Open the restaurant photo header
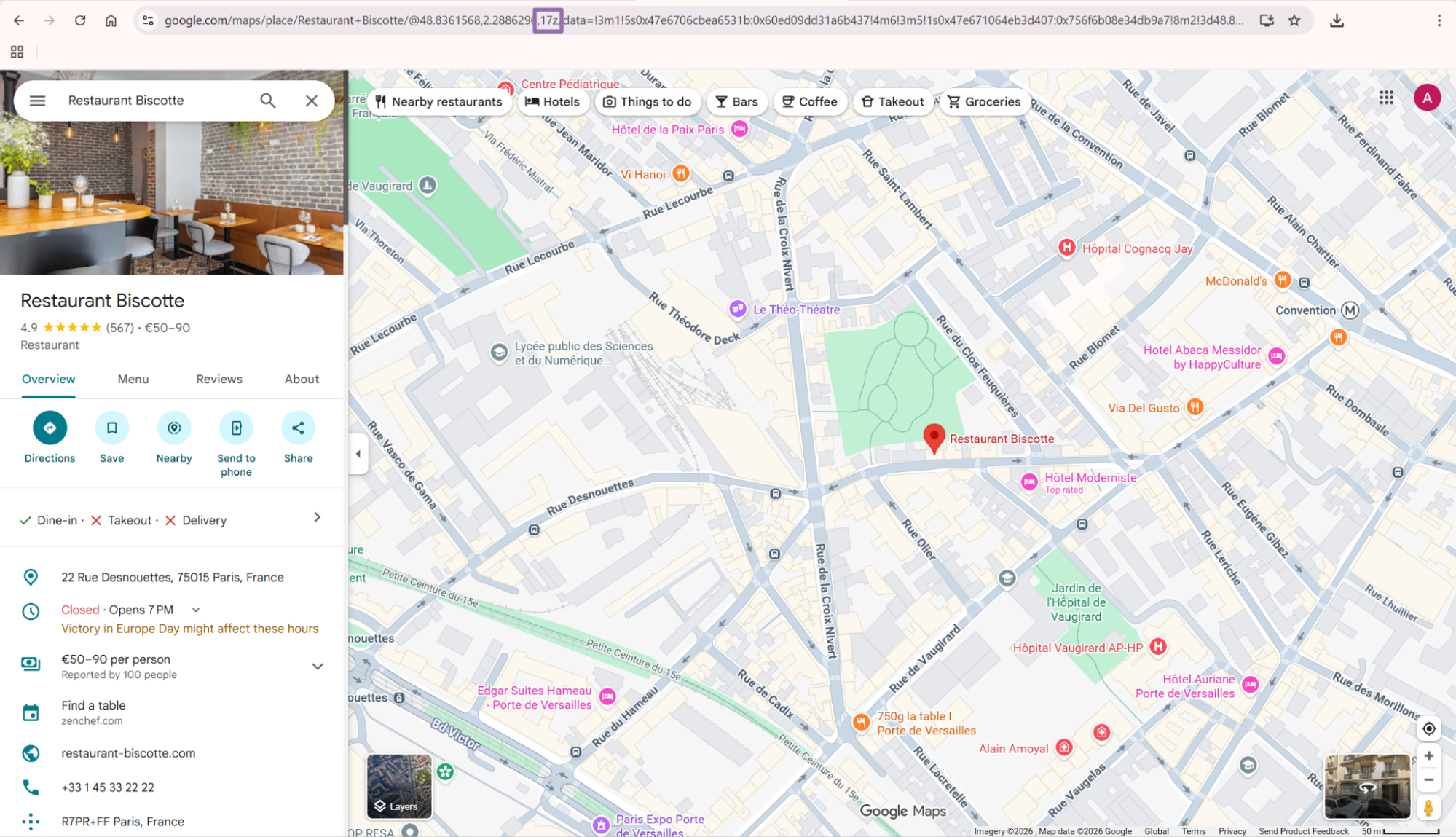Screen dimensions: 1456x837 point(172,197)
